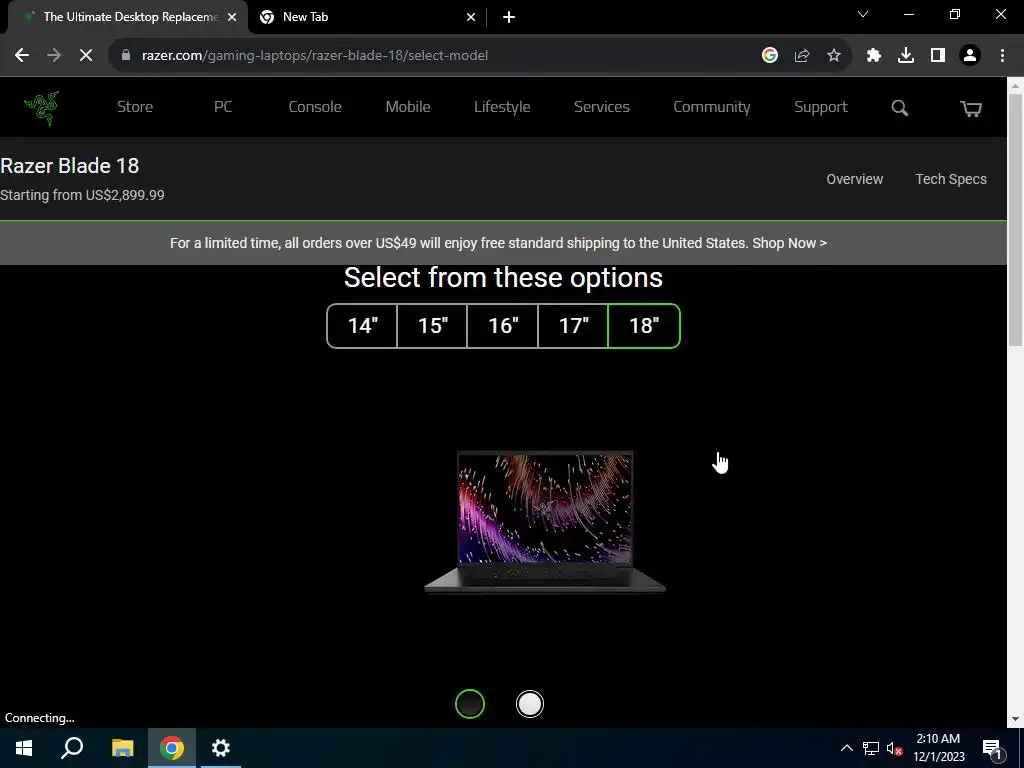Image resolution: width=1024 pixels, height=768 pixels.
Task: Click the Google icon in address bar
Action: pos(770,56)
